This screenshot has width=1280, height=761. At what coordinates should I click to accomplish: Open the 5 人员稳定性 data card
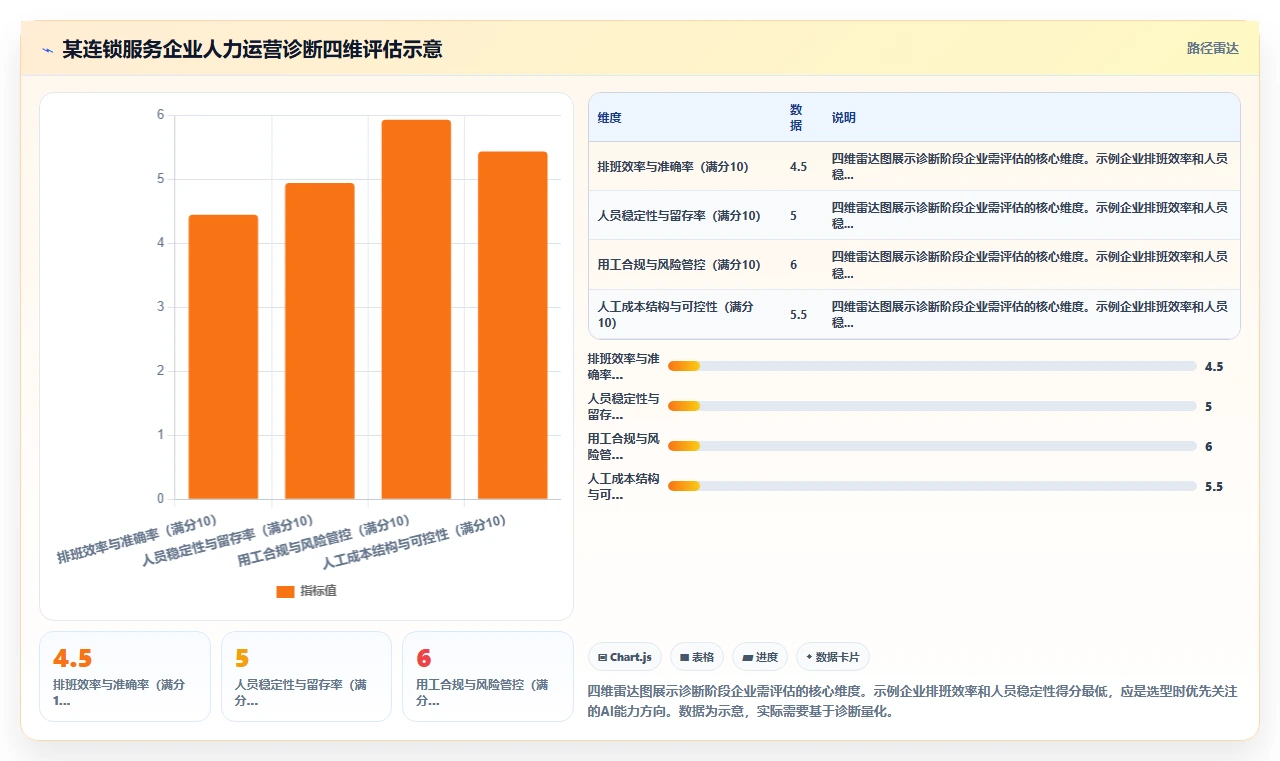306,676
